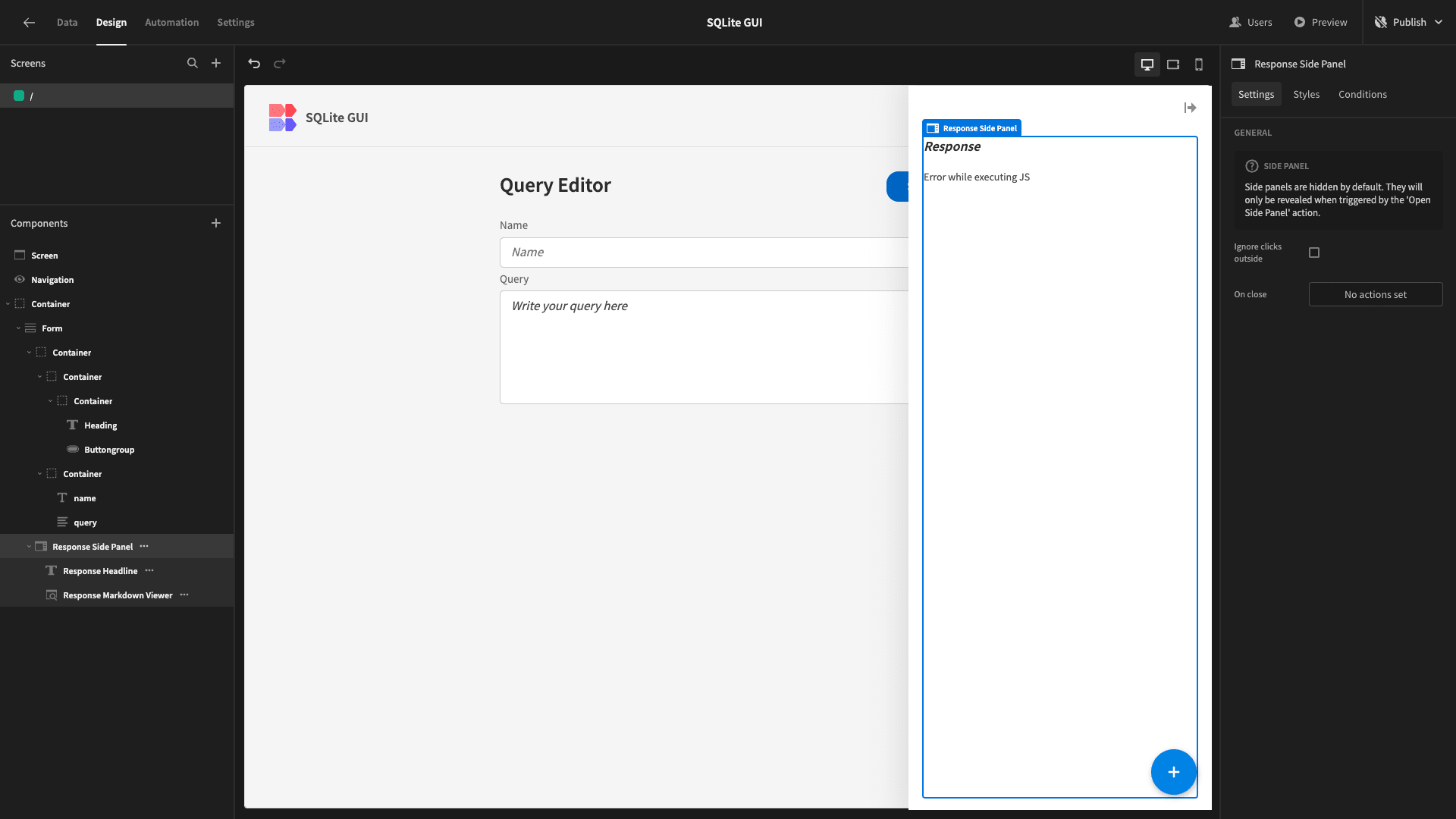The height and width of the screenshot is (819, 1456).
Task: Click the query text area
Action: point(704,347)
